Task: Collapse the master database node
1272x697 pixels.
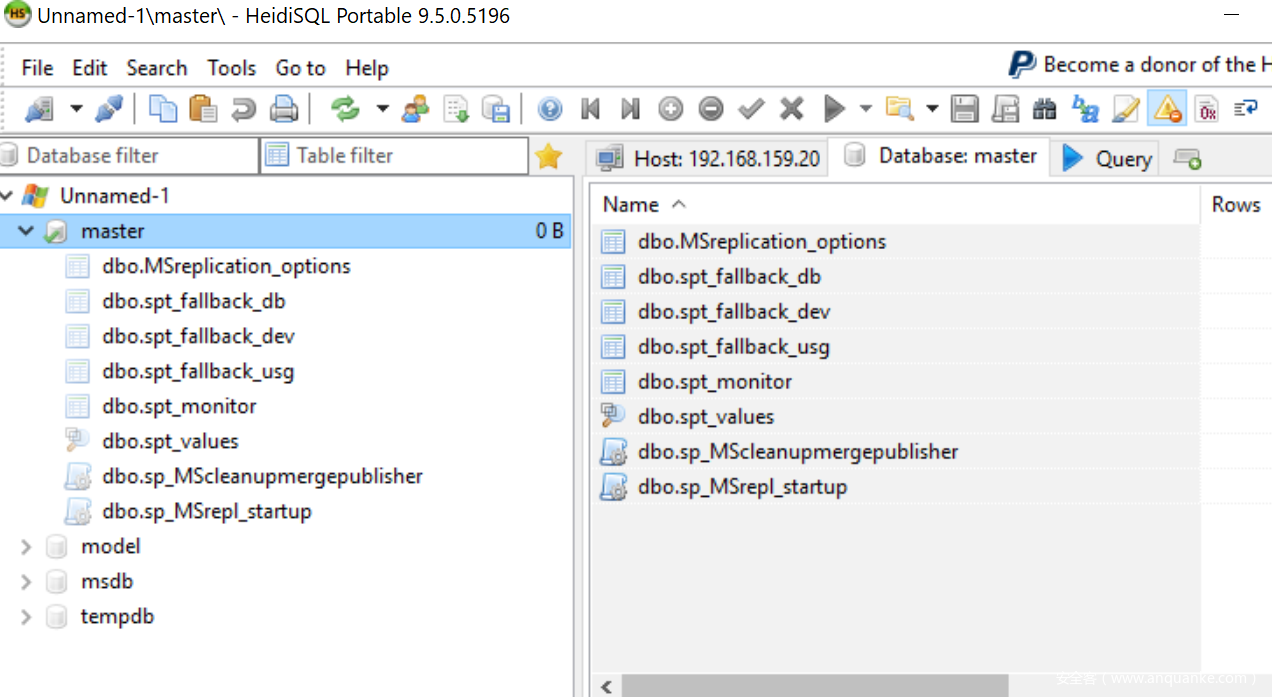Action: [x=27, y=231]
